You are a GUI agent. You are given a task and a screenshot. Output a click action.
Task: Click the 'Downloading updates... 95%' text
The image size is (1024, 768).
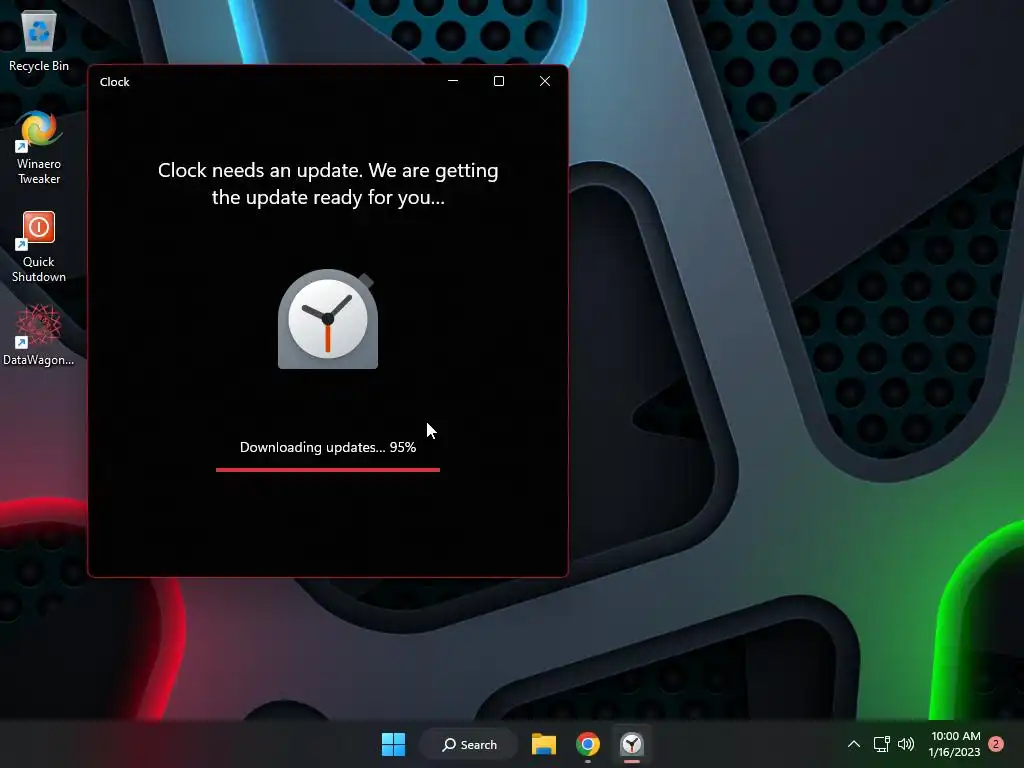point(328,447)
